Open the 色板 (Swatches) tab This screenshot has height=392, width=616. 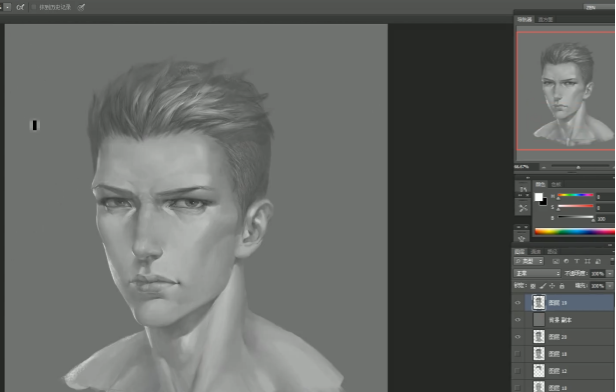tap(556, 184)
